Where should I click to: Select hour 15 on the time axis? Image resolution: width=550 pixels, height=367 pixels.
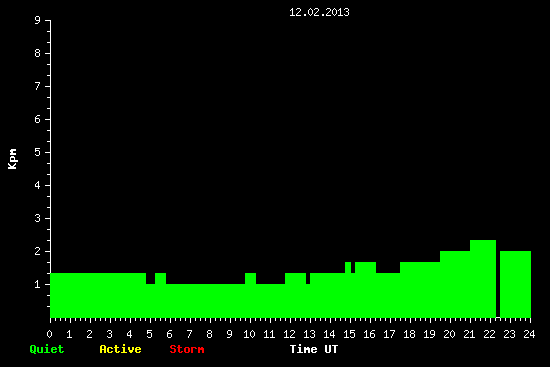pyautogui.click(x=349, y=334)
